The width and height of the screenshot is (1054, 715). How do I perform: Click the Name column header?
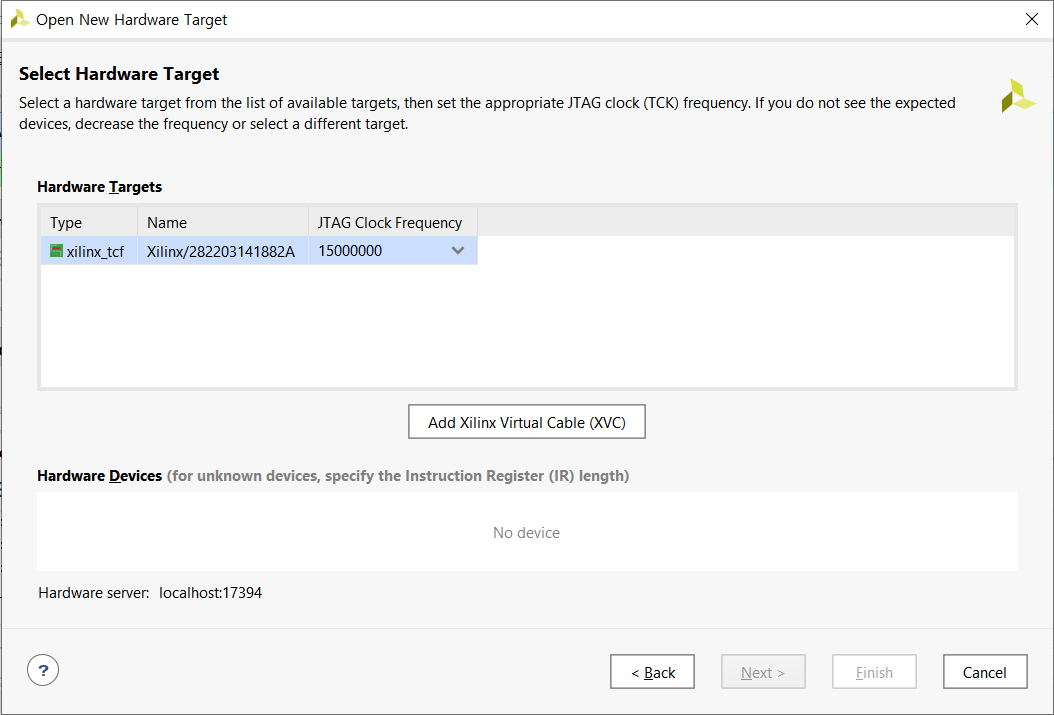pyautogui.click(x=223, y=222)
